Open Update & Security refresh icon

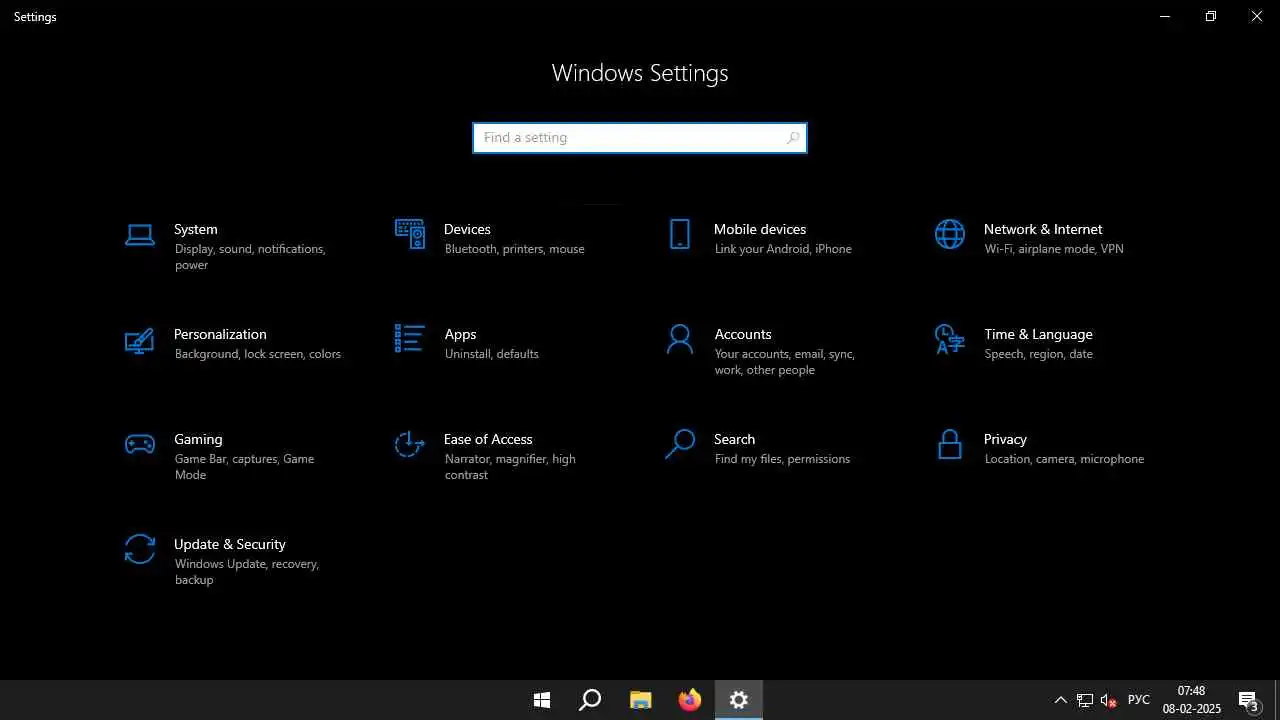140,549
